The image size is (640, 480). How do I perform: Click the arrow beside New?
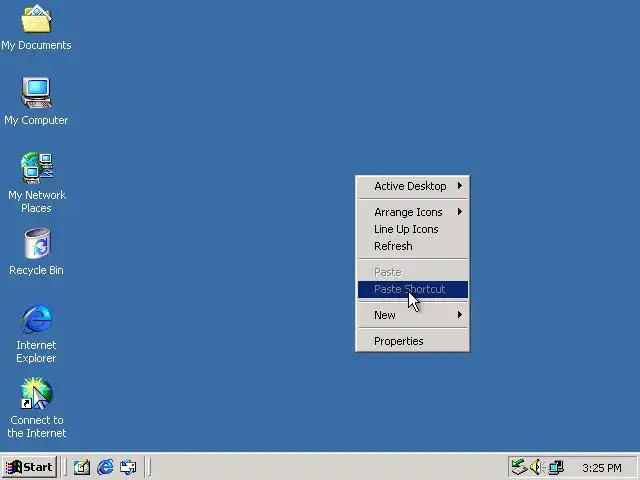(460, 315)
